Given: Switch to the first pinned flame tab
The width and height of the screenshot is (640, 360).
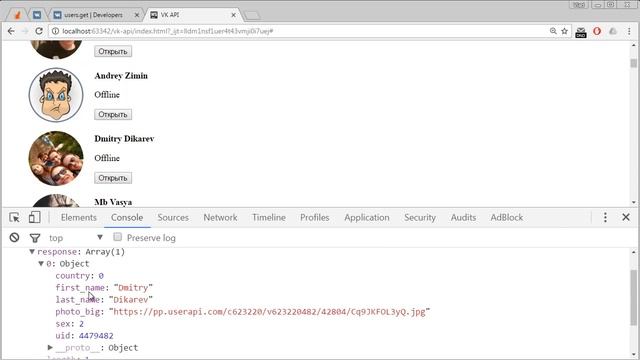Looking at the screenshot, I should tap(17, 15).
